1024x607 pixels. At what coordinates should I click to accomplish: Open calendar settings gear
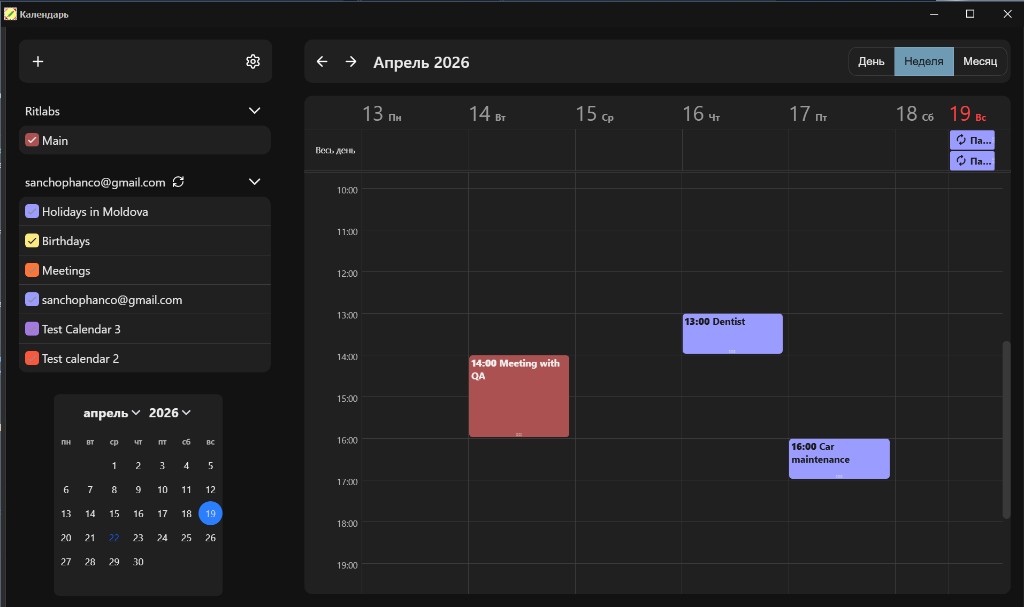click(x=253, y=61)
